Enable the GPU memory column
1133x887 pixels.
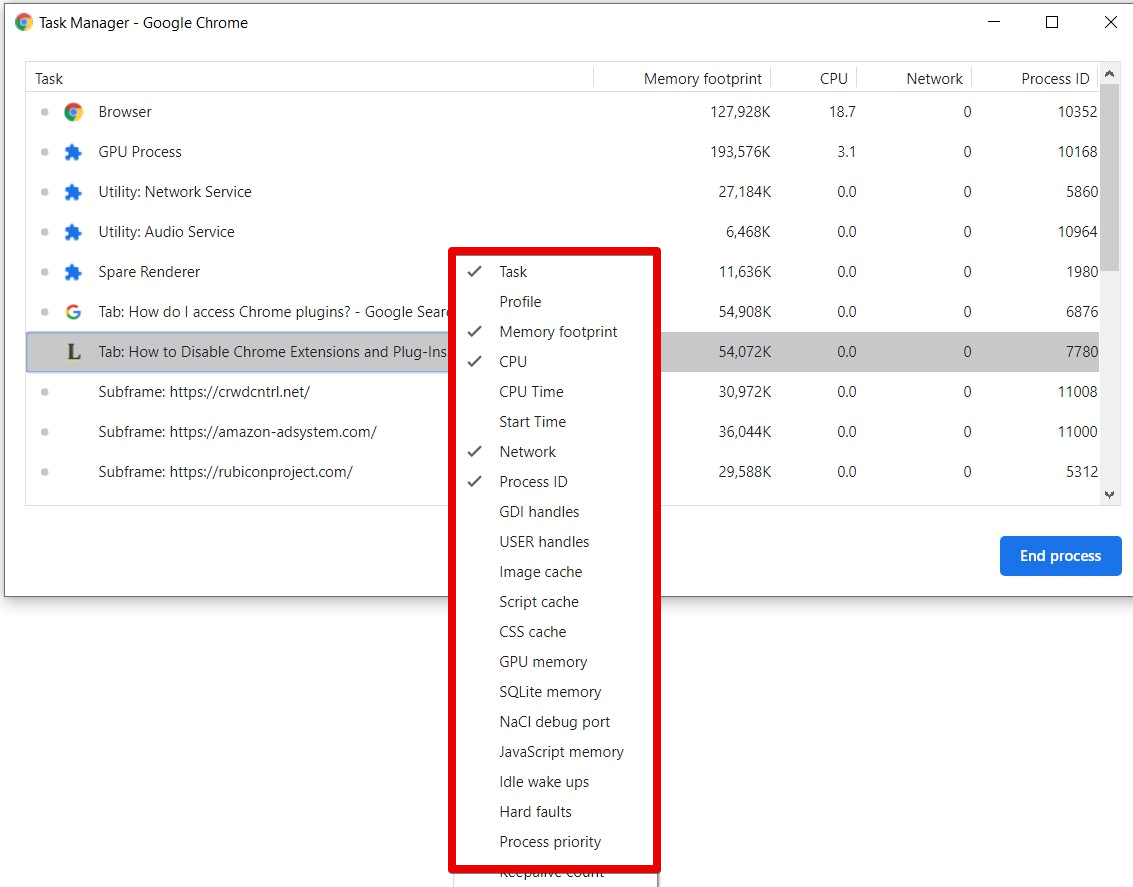[x=543, y=662]
